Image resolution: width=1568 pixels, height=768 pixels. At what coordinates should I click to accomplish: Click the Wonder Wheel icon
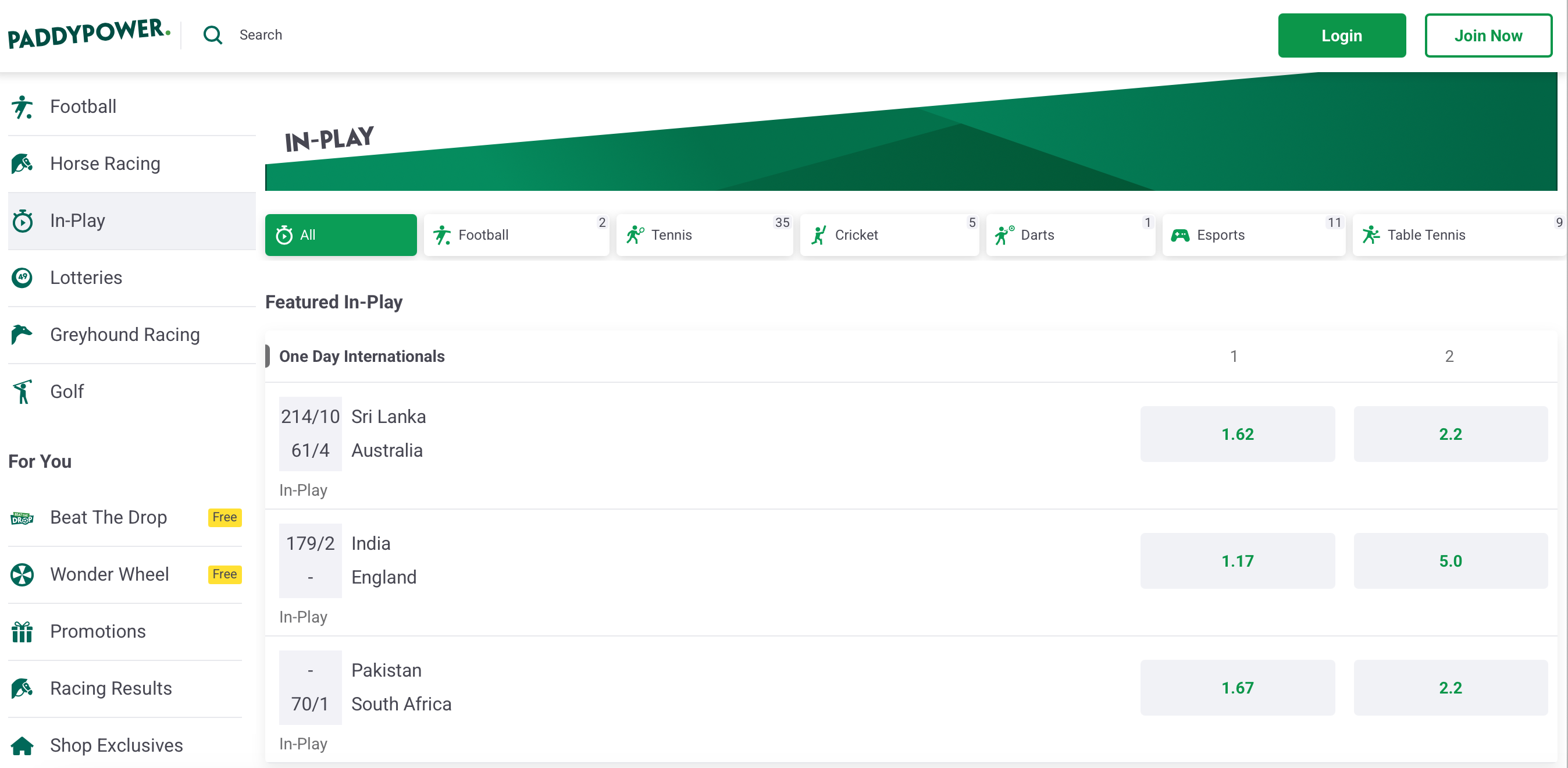pos(23,574)
